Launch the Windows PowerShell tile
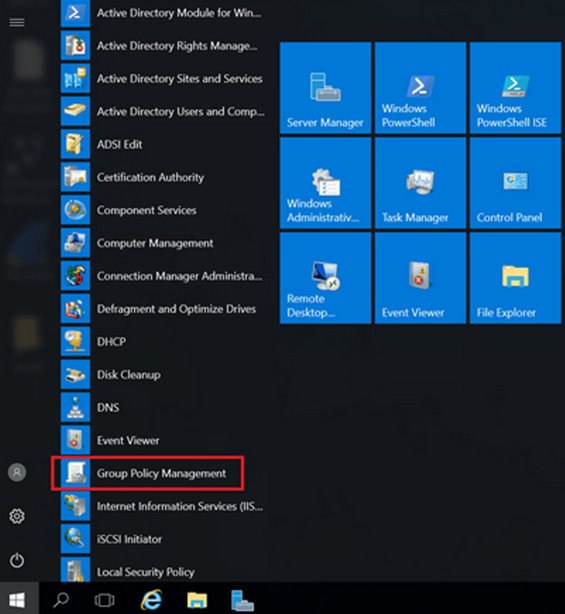 click(420, 88)
